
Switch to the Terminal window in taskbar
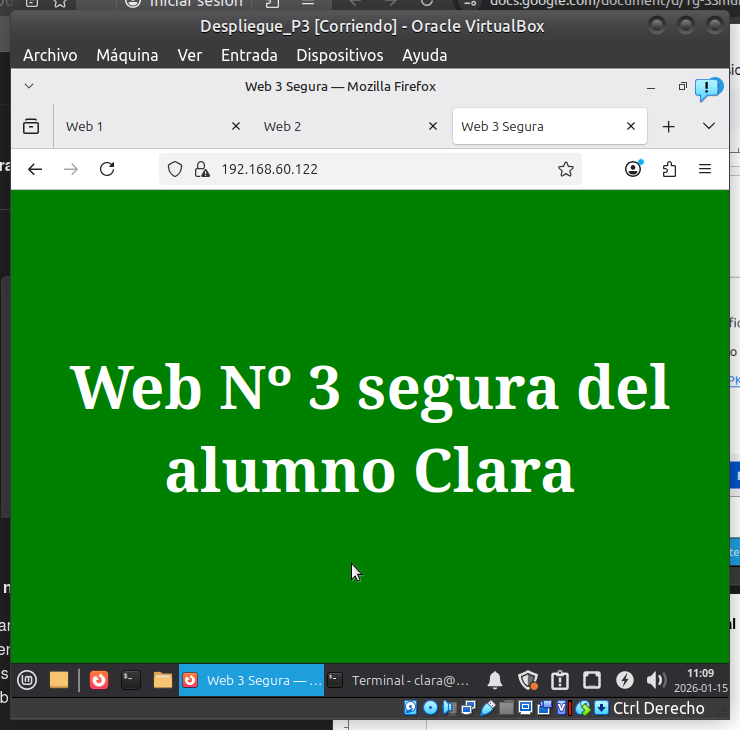tap(400, 680)
